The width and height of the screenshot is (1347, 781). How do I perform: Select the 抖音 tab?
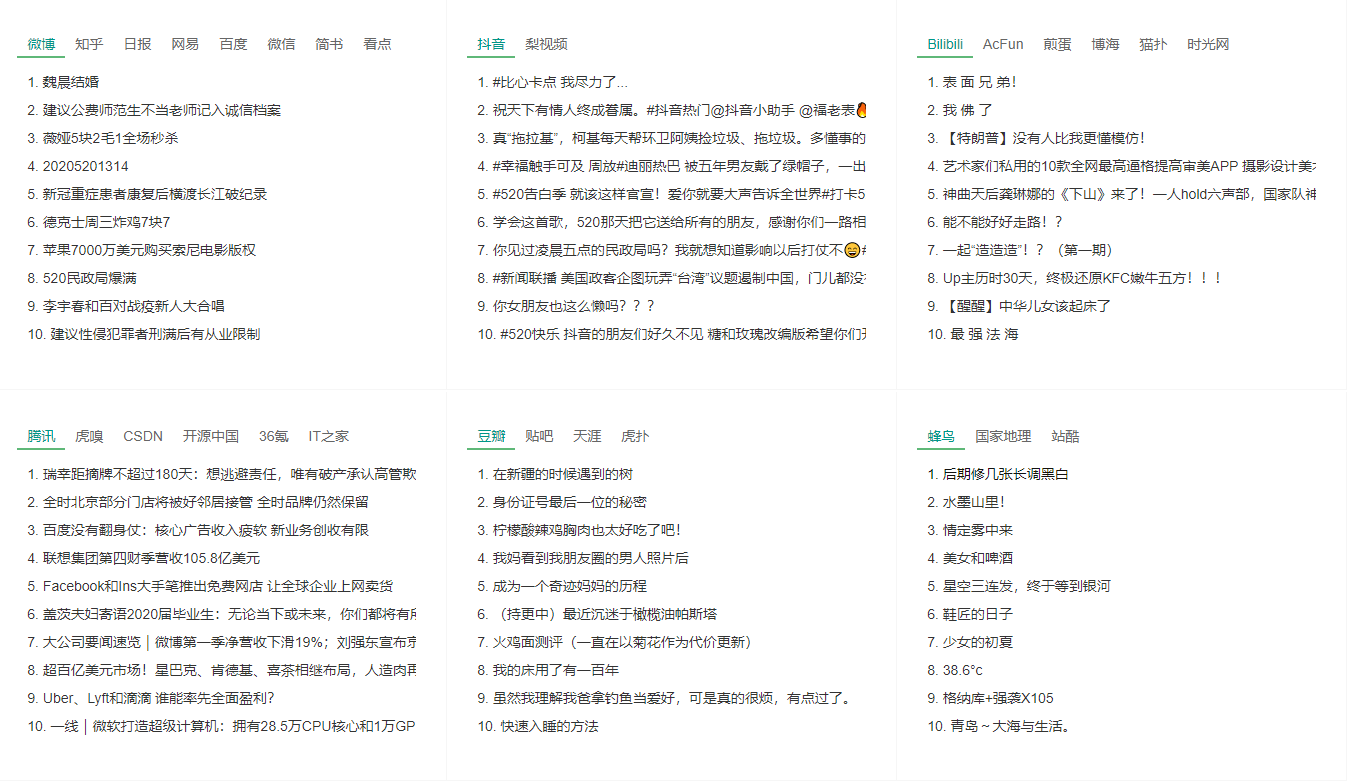coord(491,44)
